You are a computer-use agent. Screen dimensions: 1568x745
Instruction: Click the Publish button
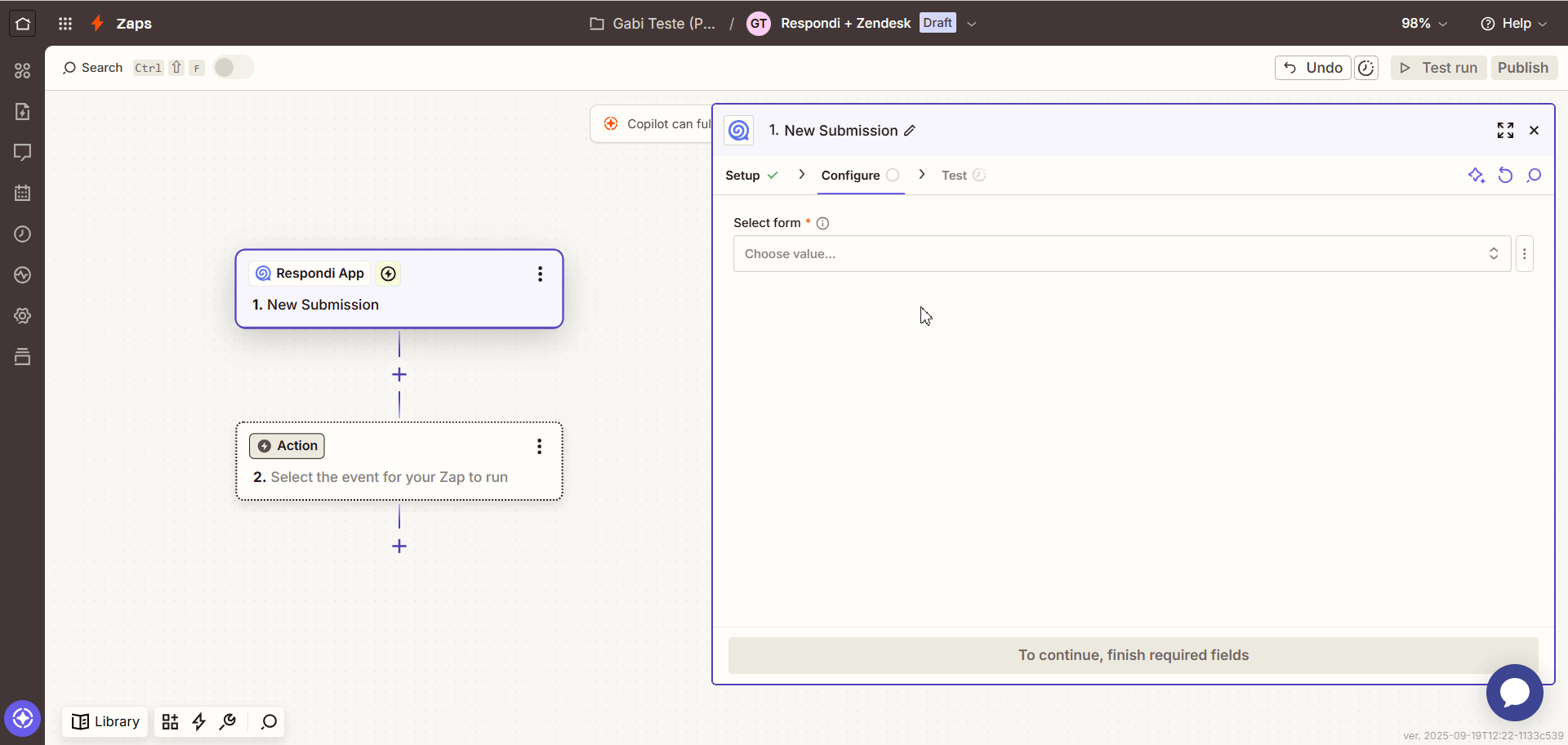[1523, 68]
